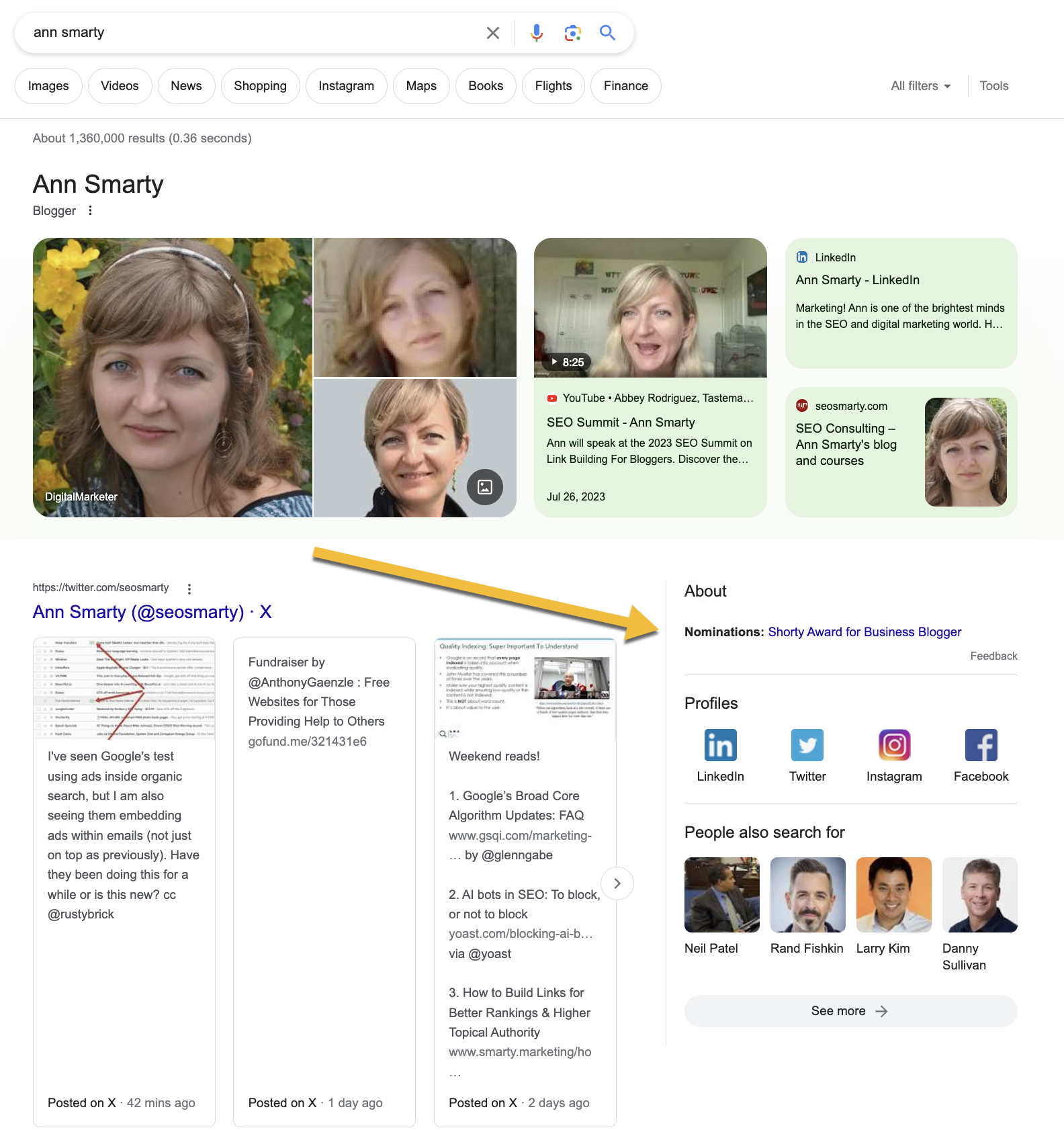Viewport: 1064px width, 1130px height.
Task: Switch to the Images tab
Action: (x=48, y=86)
